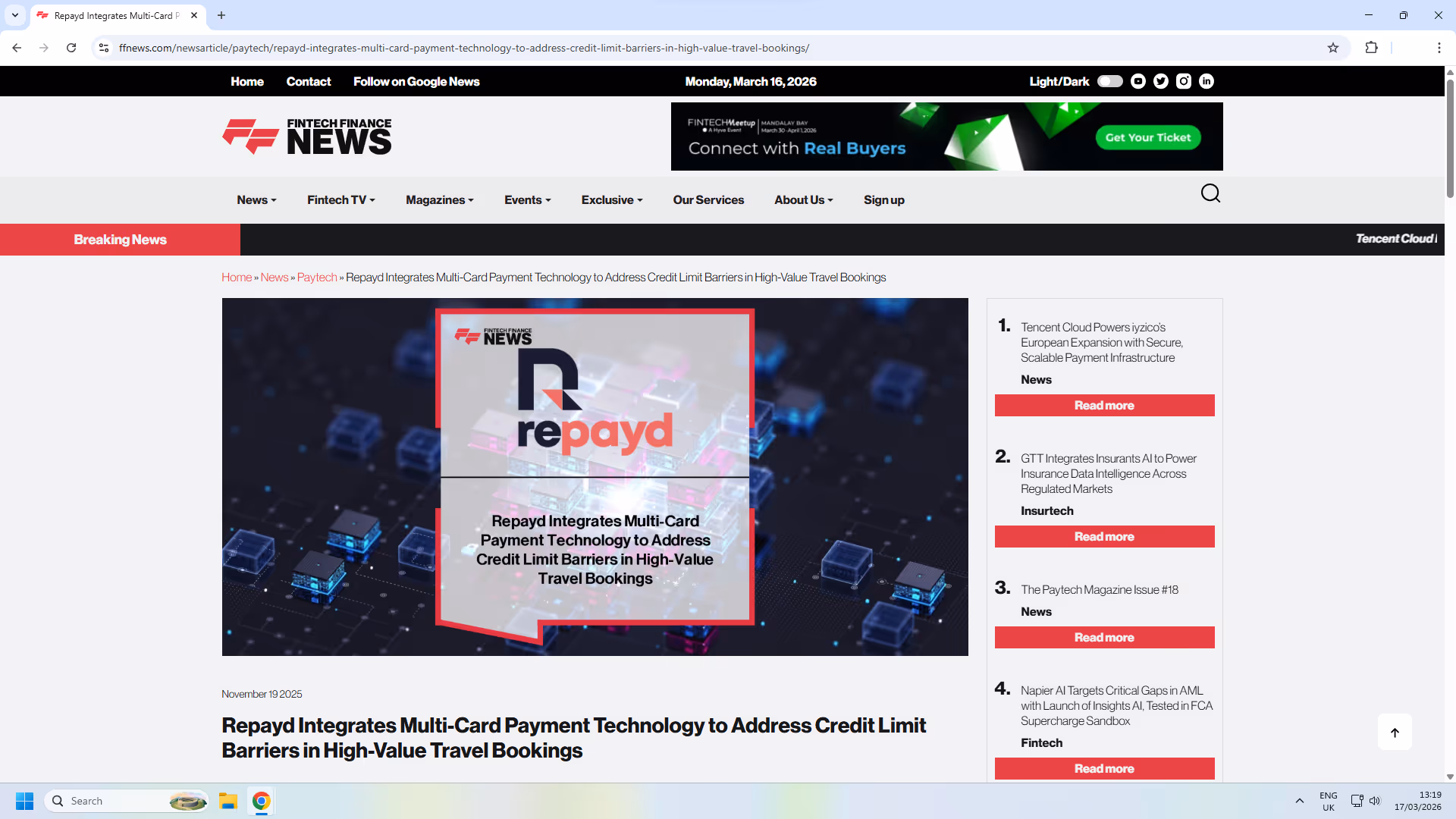This screenshot has height=819, width=1456.
Task: Read more on Tencent Cloud iyzico article
Action: pyautogui.click(x=1104, y=406)
